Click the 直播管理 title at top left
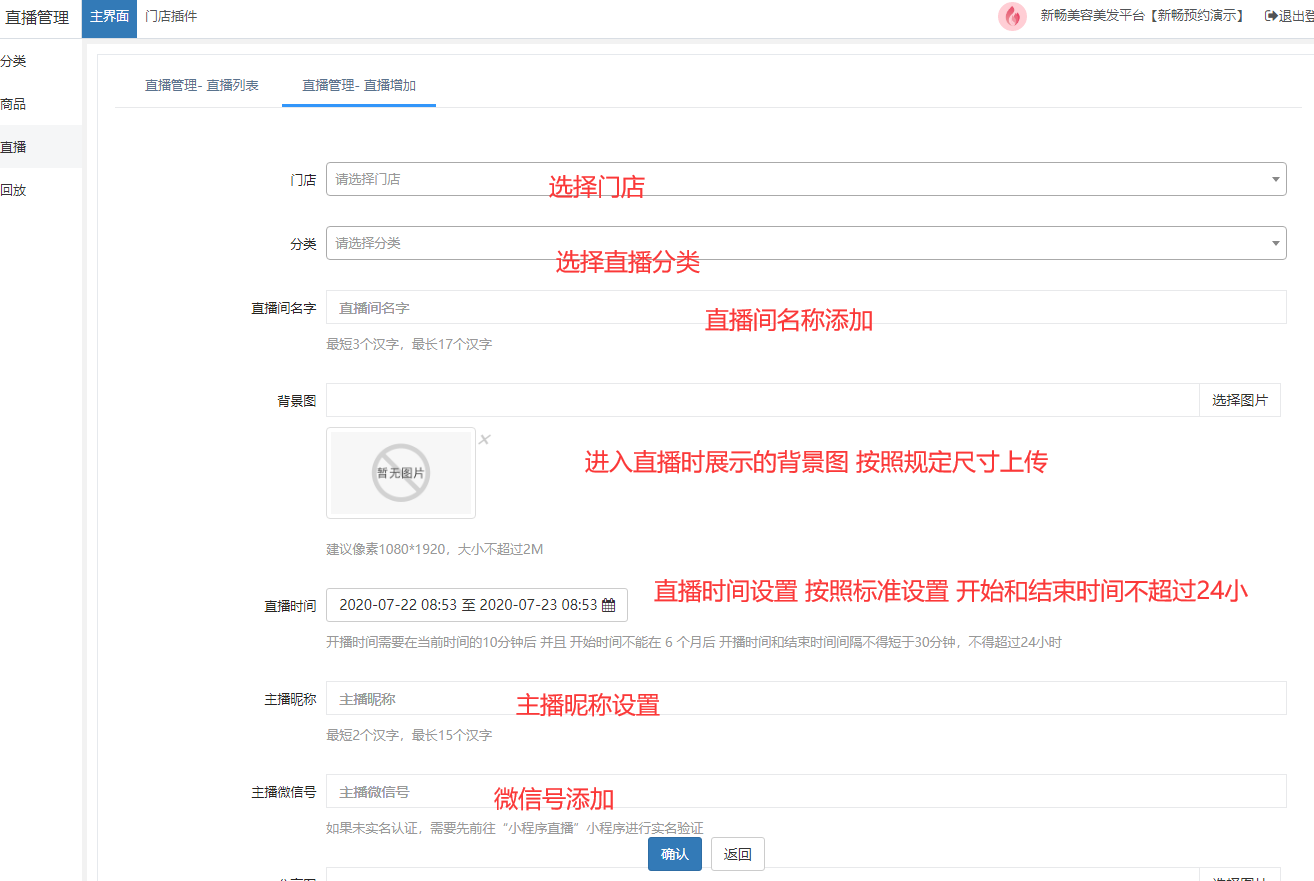Image resolution: width=1314 pixels, height=881 pixels. coord(38,17)
